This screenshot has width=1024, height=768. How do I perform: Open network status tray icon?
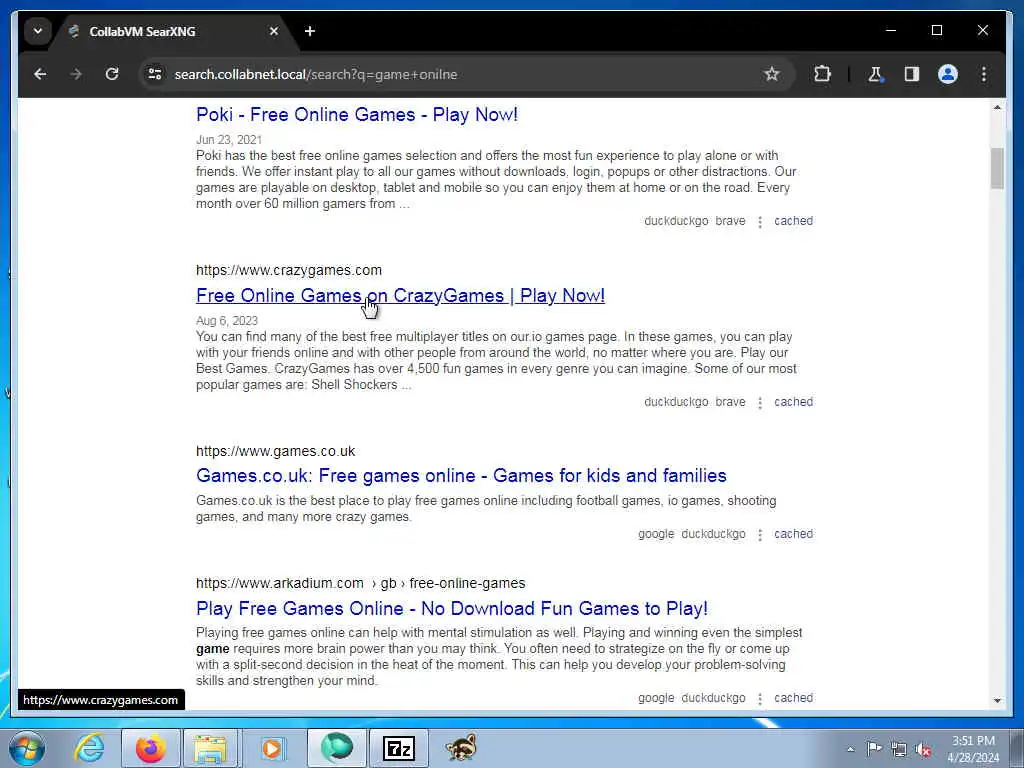899,749
